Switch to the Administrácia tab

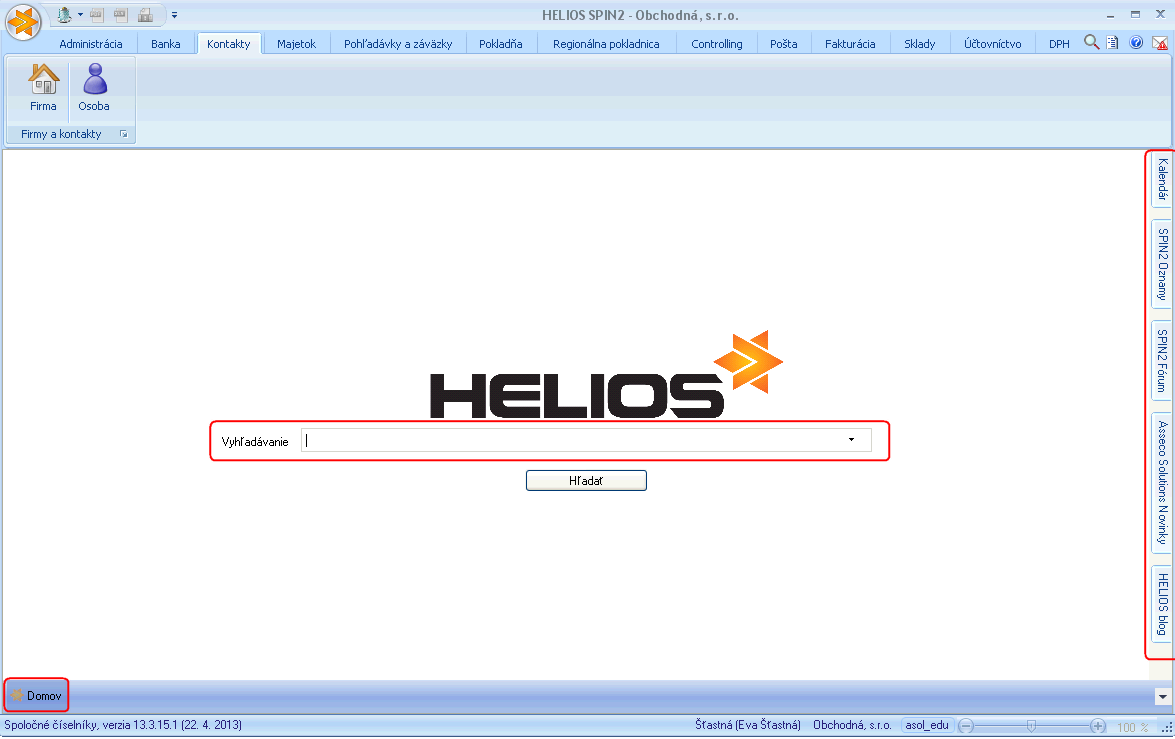tap(91, 43)
